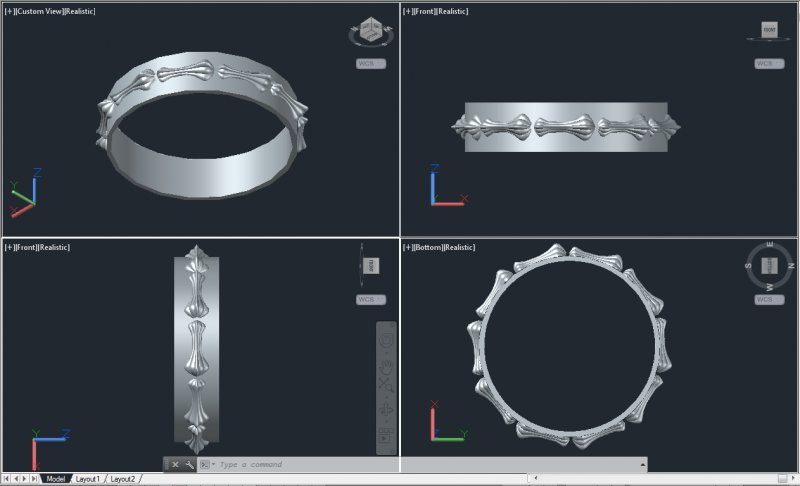Click the W compass direction on the Bottom ViewCube
Viewport: 800px width, 486px height.
769,287
